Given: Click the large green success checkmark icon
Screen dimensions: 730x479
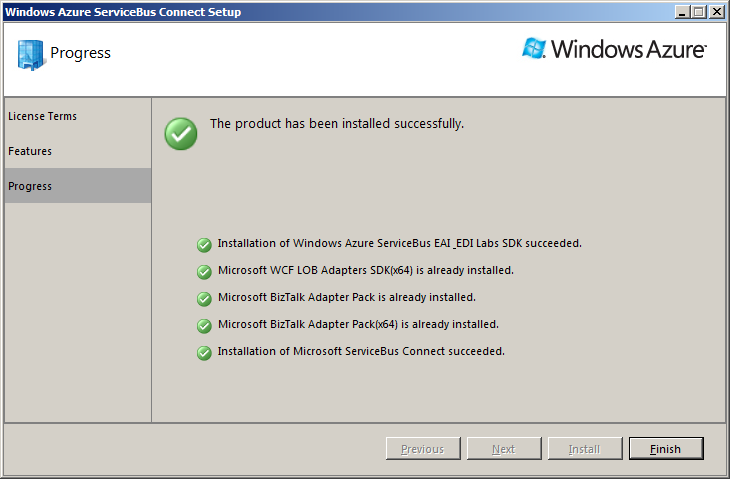Looking at the screenshot, I should pyautogui.click(x=181, y=134).
